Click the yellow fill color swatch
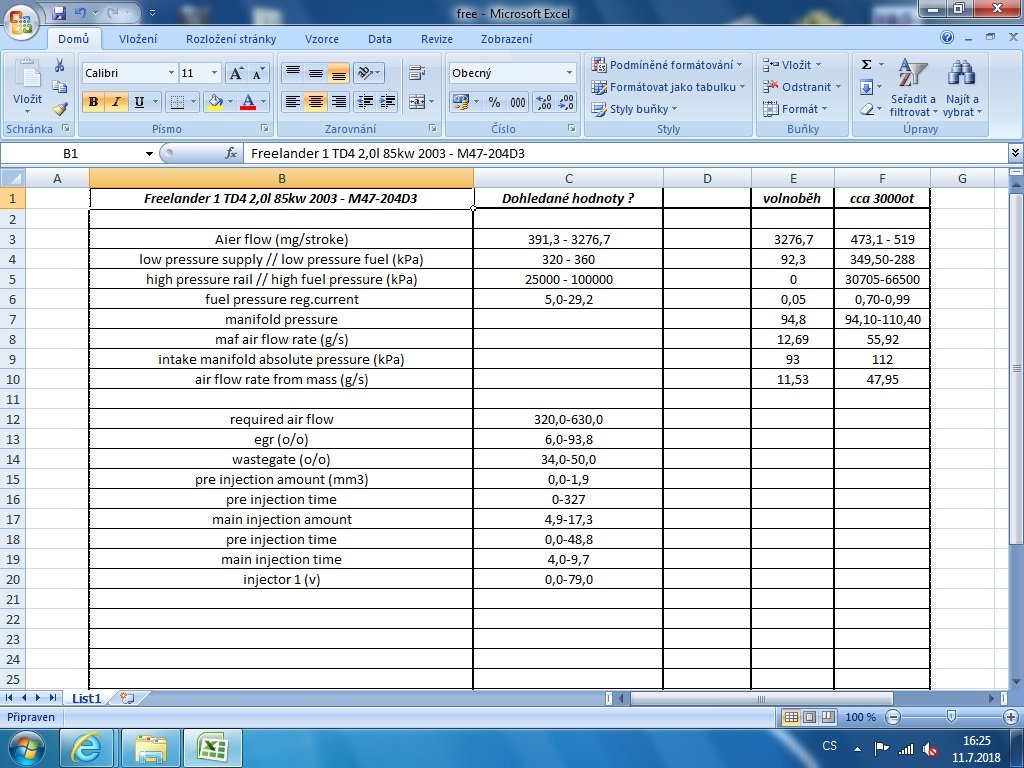The height and width of the screenshot is (768, 1024). 214,102
